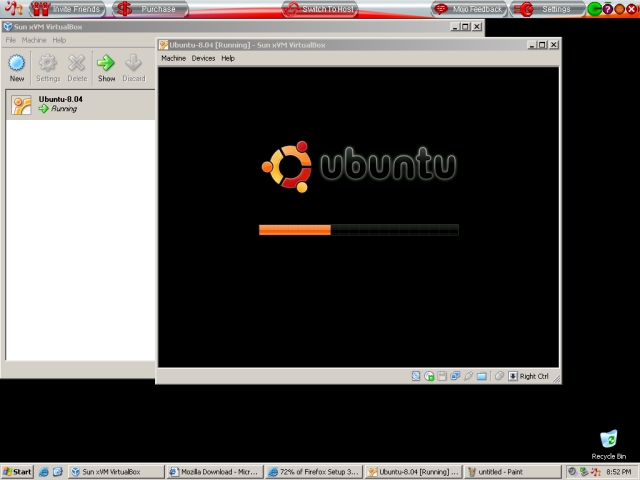Switch to Ubuntu-8.04 [Running] taskbar button
The height and width of the screenshot is (480, 640).
413,472
